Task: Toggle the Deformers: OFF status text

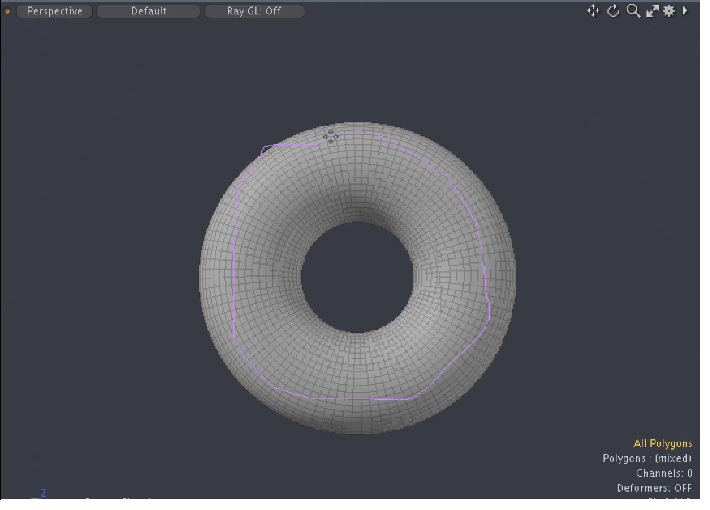Action: coord(654,488)
